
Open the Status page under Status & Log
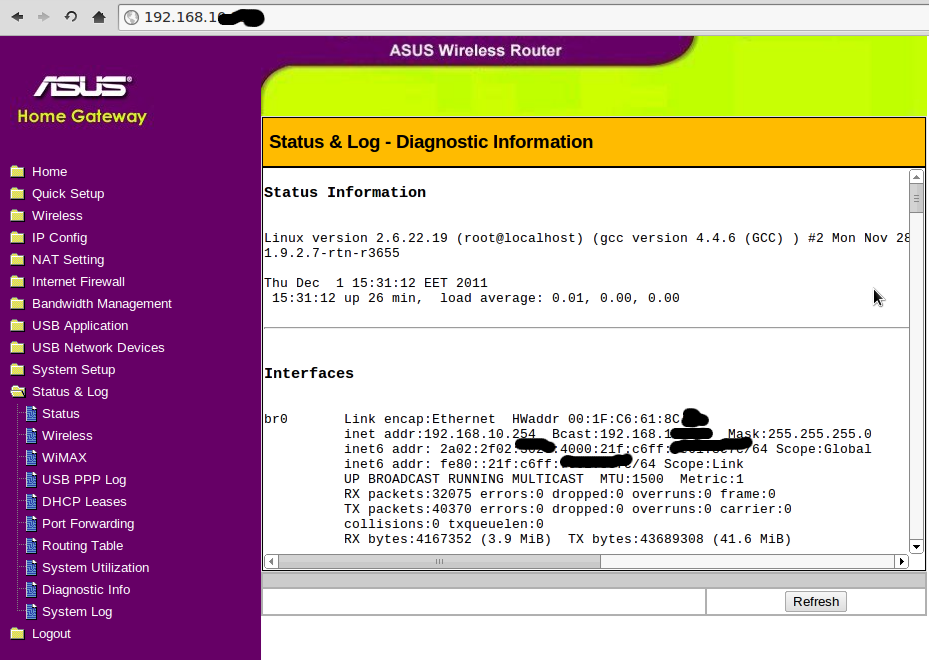[60, 414]
